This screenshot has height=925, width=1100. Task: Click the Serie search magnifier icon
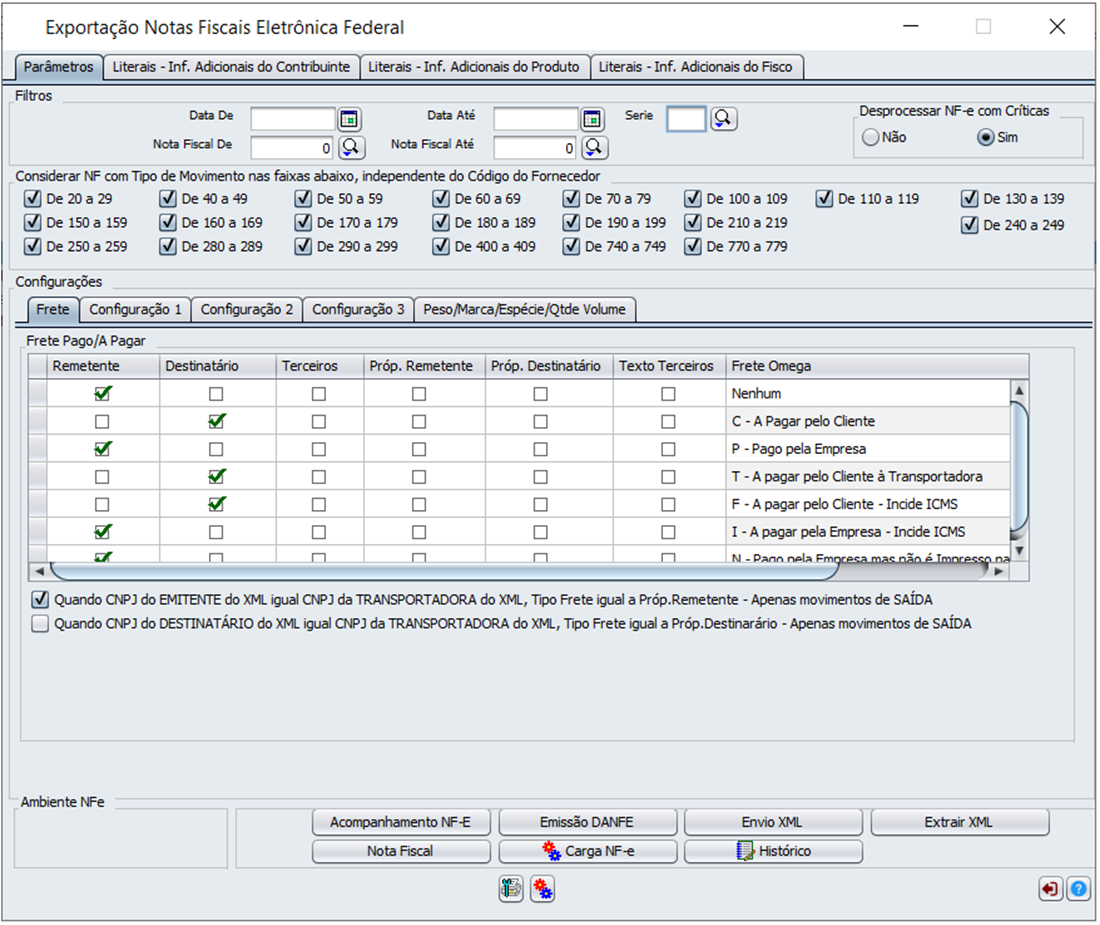click(x=723, y=119)
